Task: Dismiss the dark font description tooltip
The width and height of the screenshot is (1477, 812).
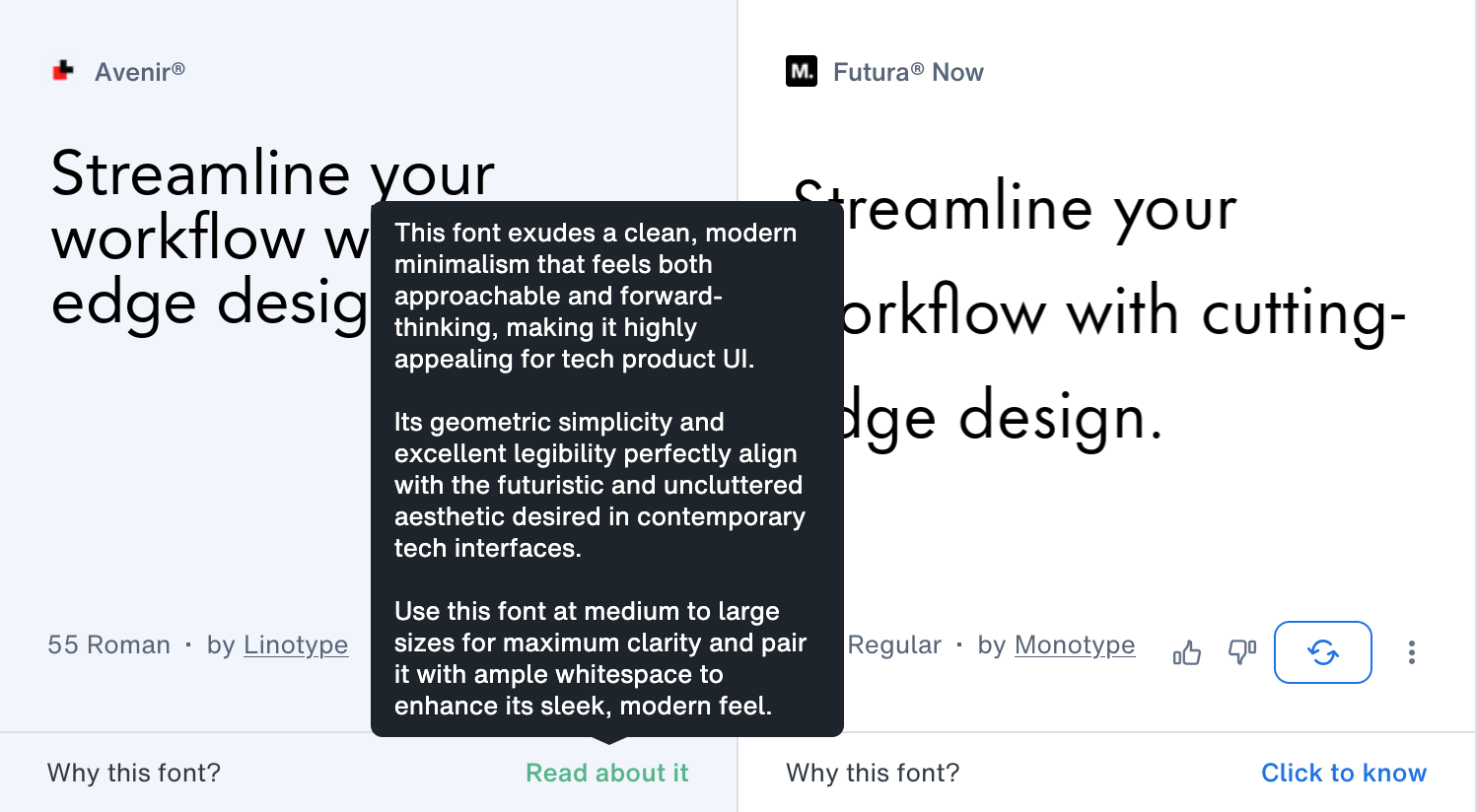Action: [x=606, y=468]
